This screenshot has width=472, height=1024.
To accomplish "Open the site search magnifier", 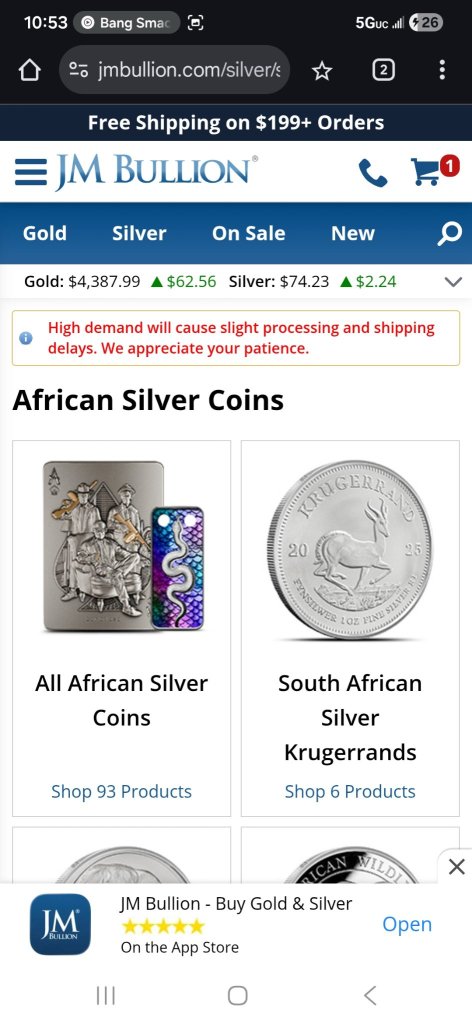I will pos(449,233).
